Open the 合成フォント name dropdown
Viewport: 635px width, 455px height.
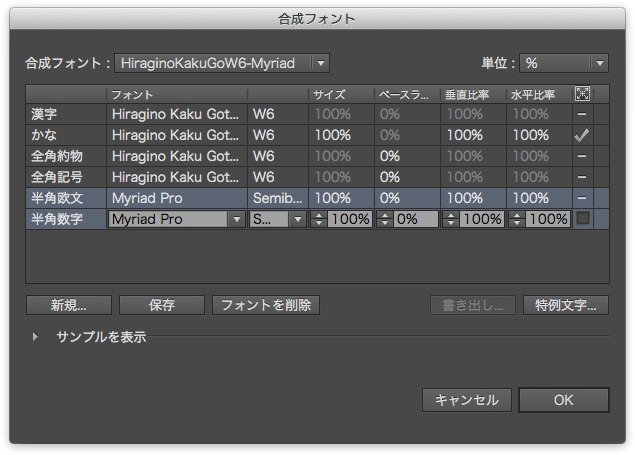(x=222, y=63)
